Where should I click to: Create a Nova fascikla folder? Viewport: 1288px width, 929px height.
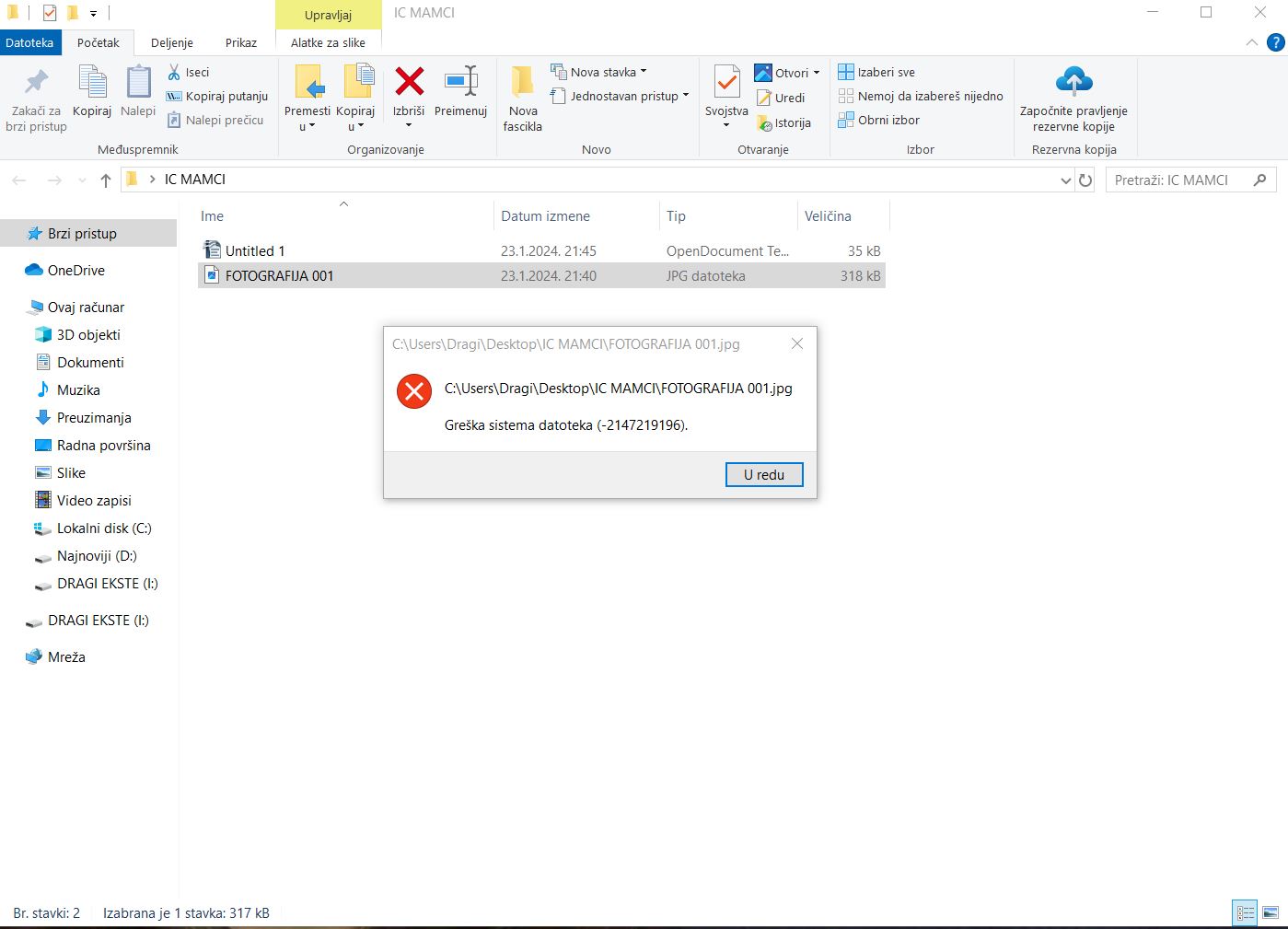[x=522, y=99]
